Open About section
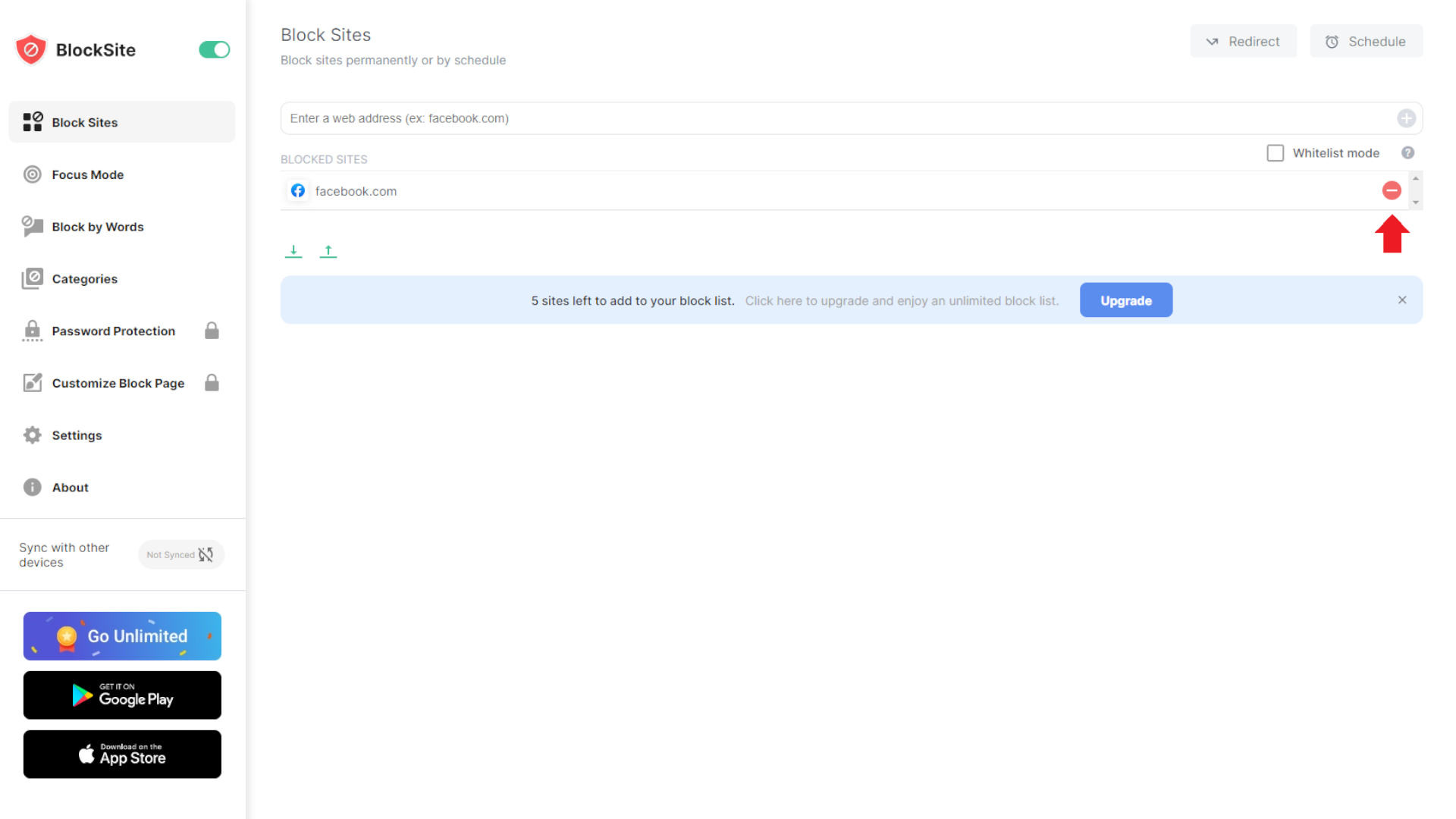Image resolution: width=1456 pixels, height=819 pixels. click(70, 487)
